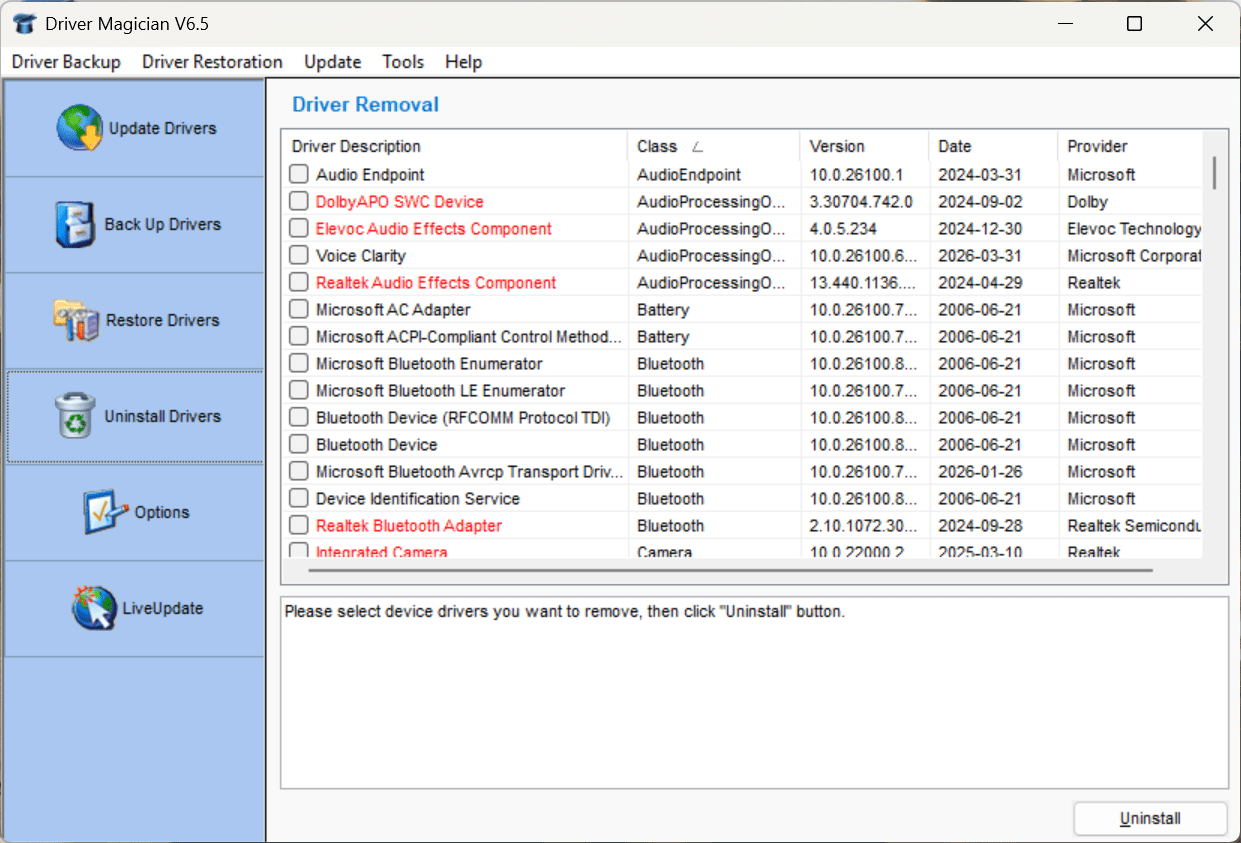This screenshot has width=1241, height=843.
Task: Check the DolbyAPO SWC Device checkbox
Action: [x=299, y=201]
